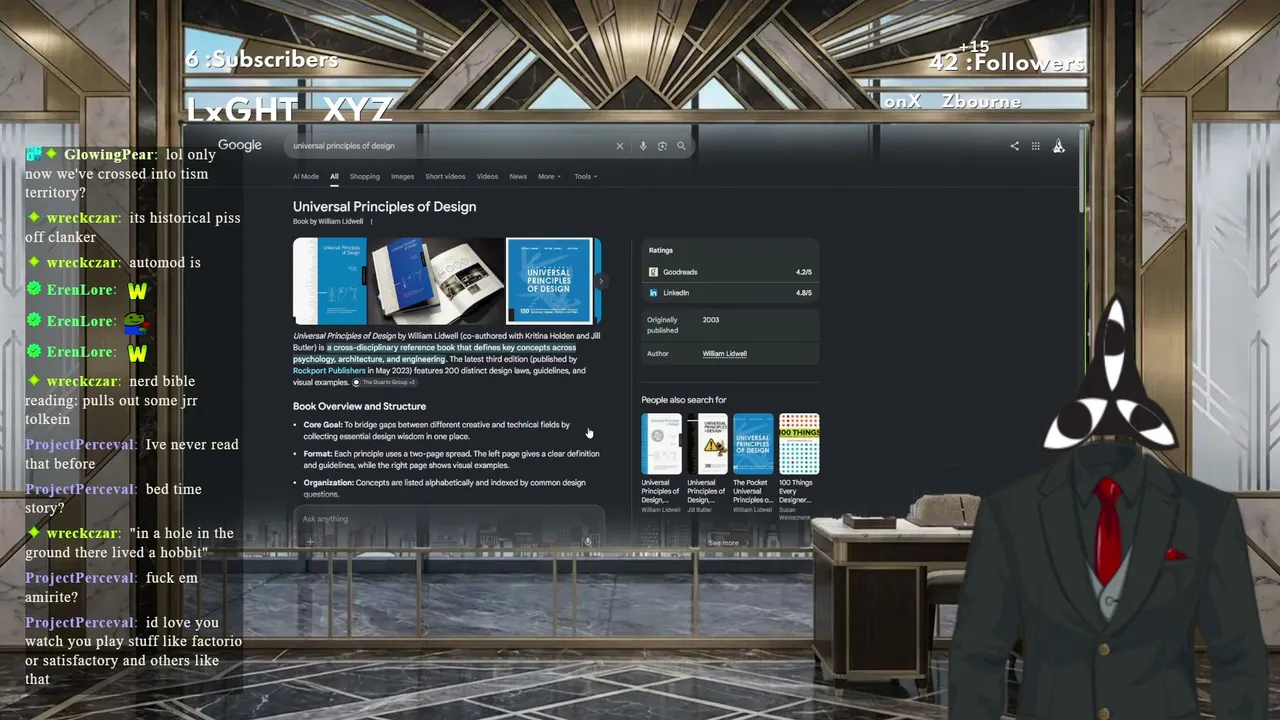Click the 'Universal Principles of Design' heading
This screenshot has height=720, width=1280.
384,207
